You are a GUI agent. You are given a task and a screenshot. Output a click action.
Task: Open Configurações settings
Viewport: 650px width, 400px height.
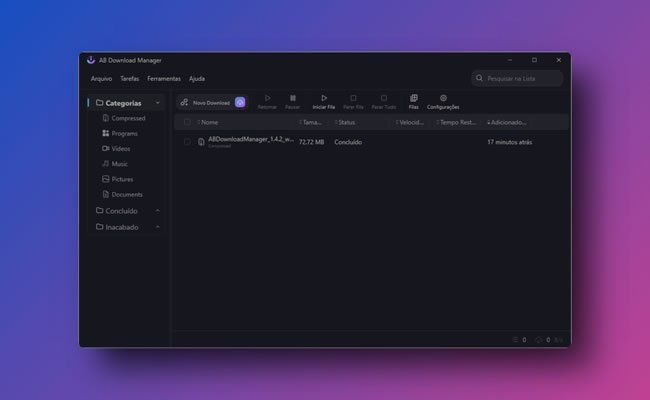point(443,102)
